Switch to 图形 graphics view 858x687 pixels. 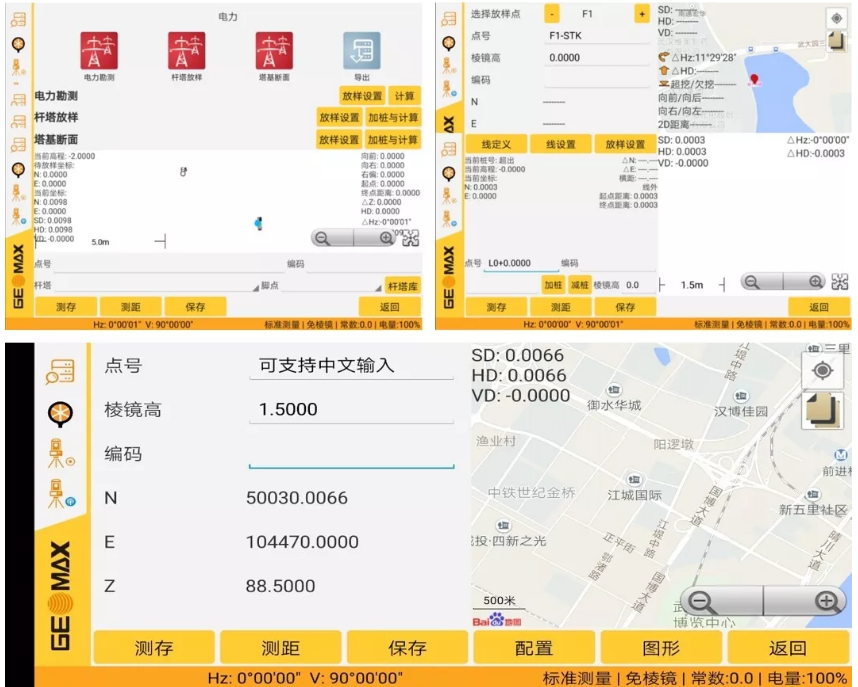pyautogui.click(x=660, y=648)
